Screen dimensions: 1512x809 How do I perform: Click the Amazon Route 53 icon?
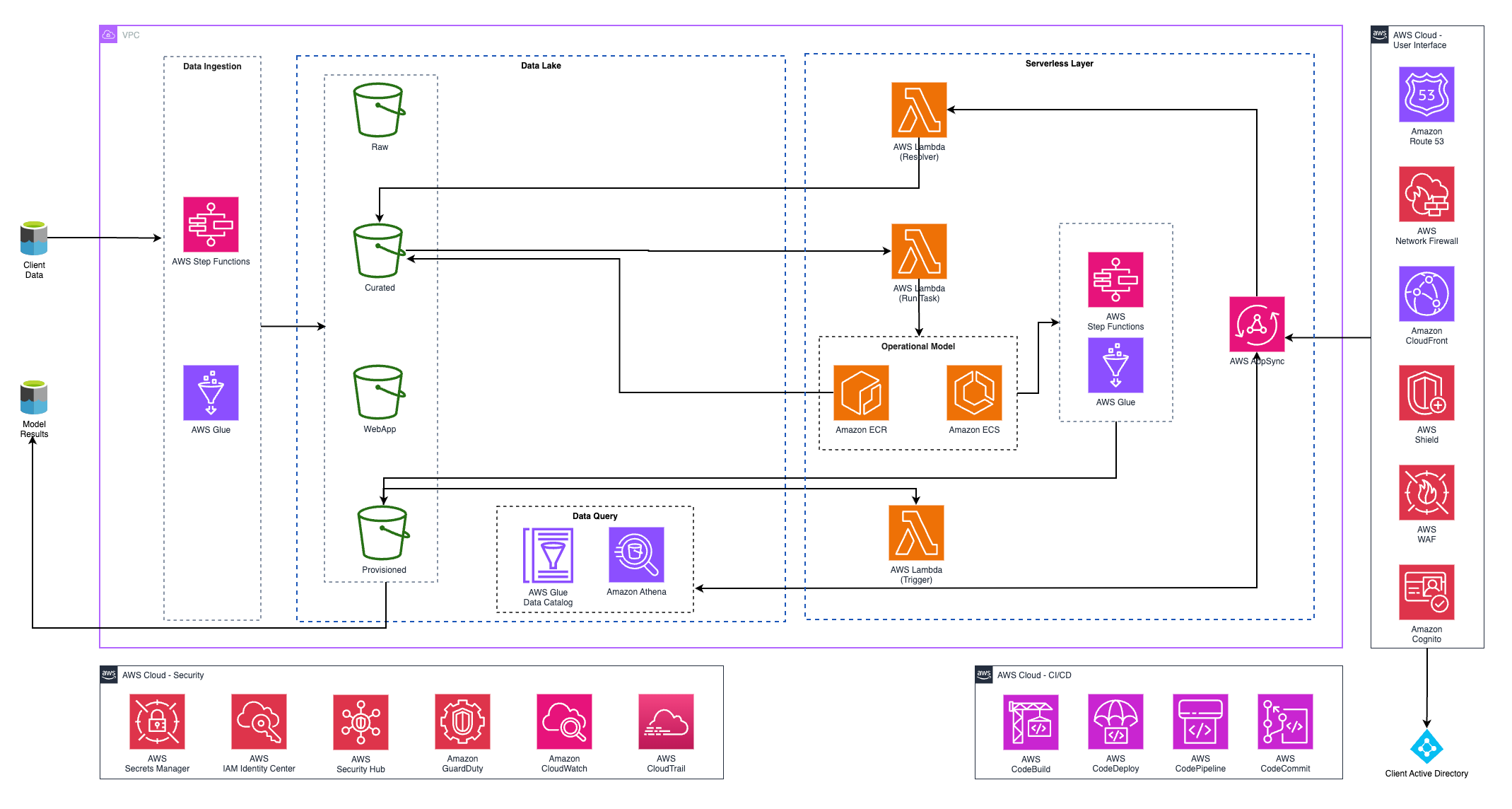coord(1426,95)
